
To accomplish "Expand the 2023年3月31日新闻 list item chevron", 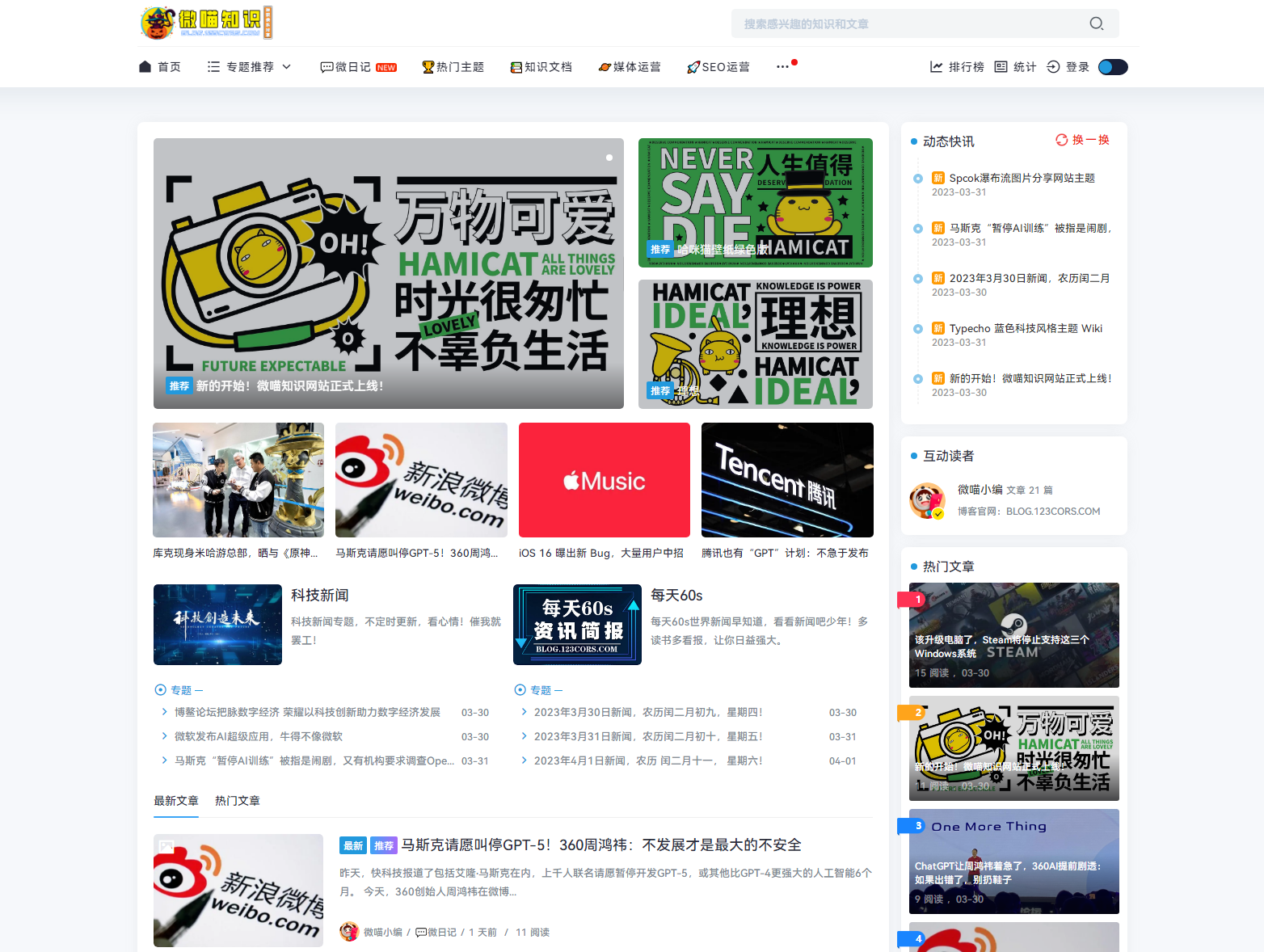I will tap(525, 736).
